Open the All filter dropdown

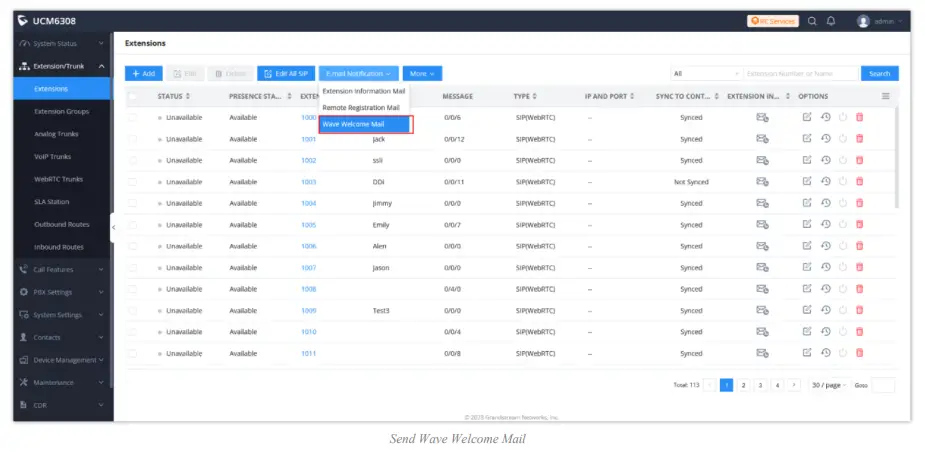[706, 74]
